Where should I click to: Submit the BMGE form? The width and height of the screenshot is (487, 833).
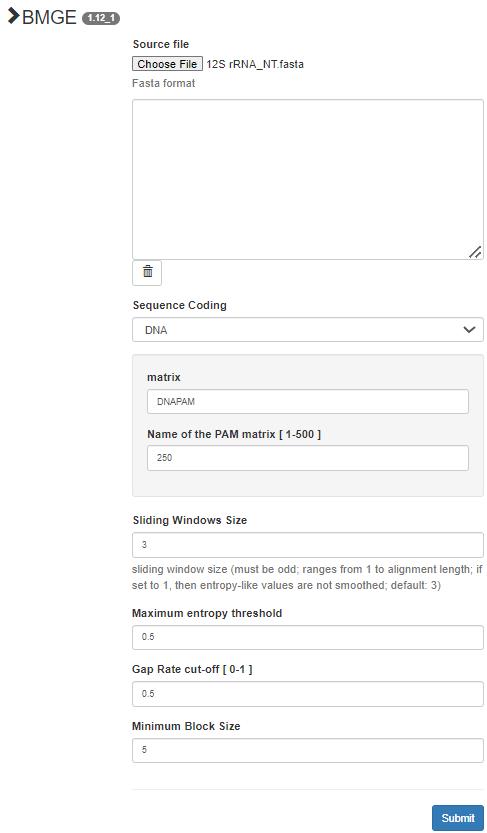click(458, 818)
